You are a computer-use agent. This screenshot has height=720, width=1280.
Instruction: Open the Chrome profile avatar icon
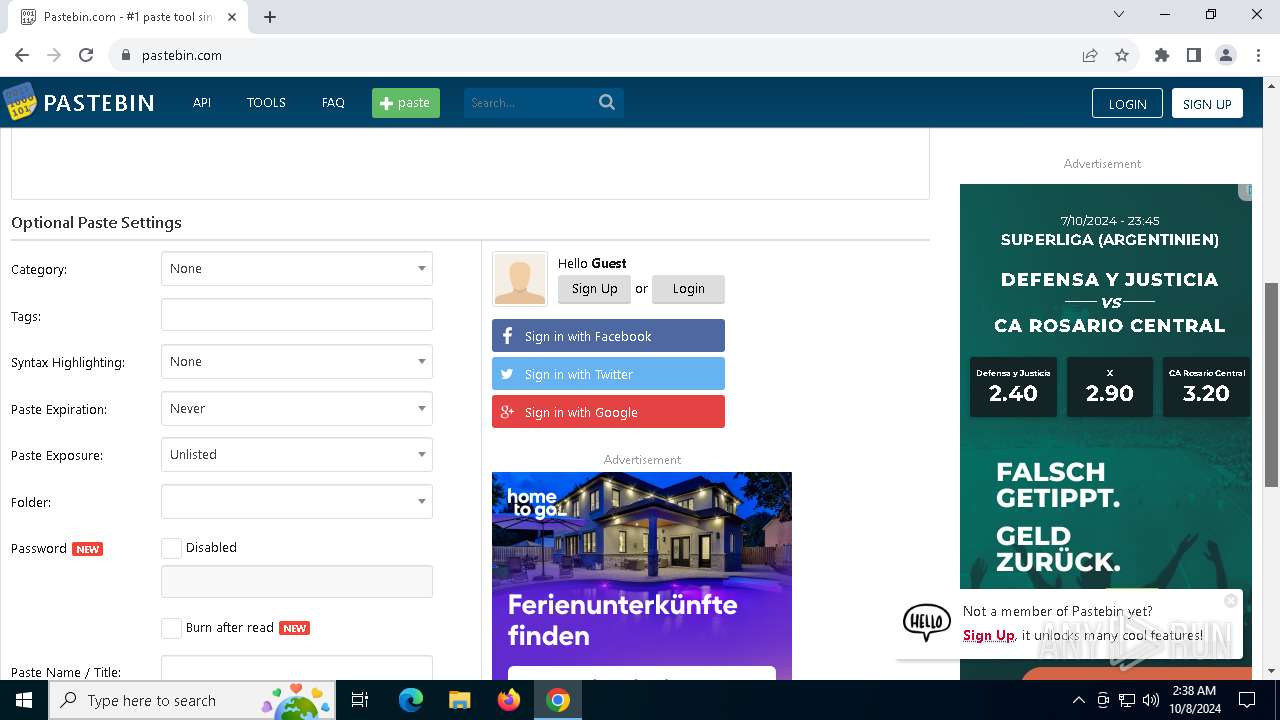pyautogui.click(x=1226, y=55)
